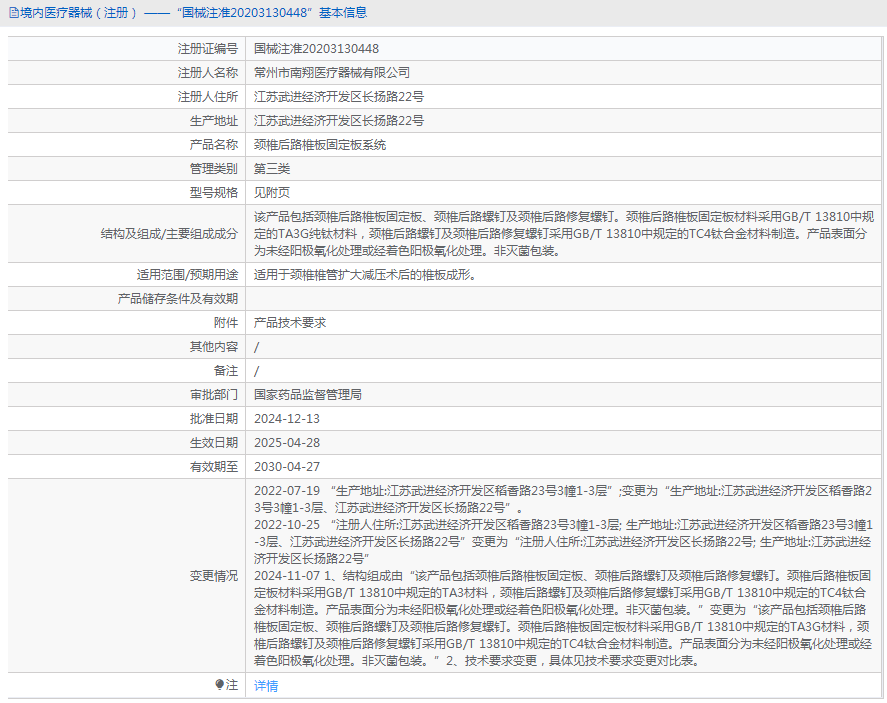Viewport: 887px width, 703px height.
Task: Click the 注册人名称 label
Action: click(x=208, y=72)
